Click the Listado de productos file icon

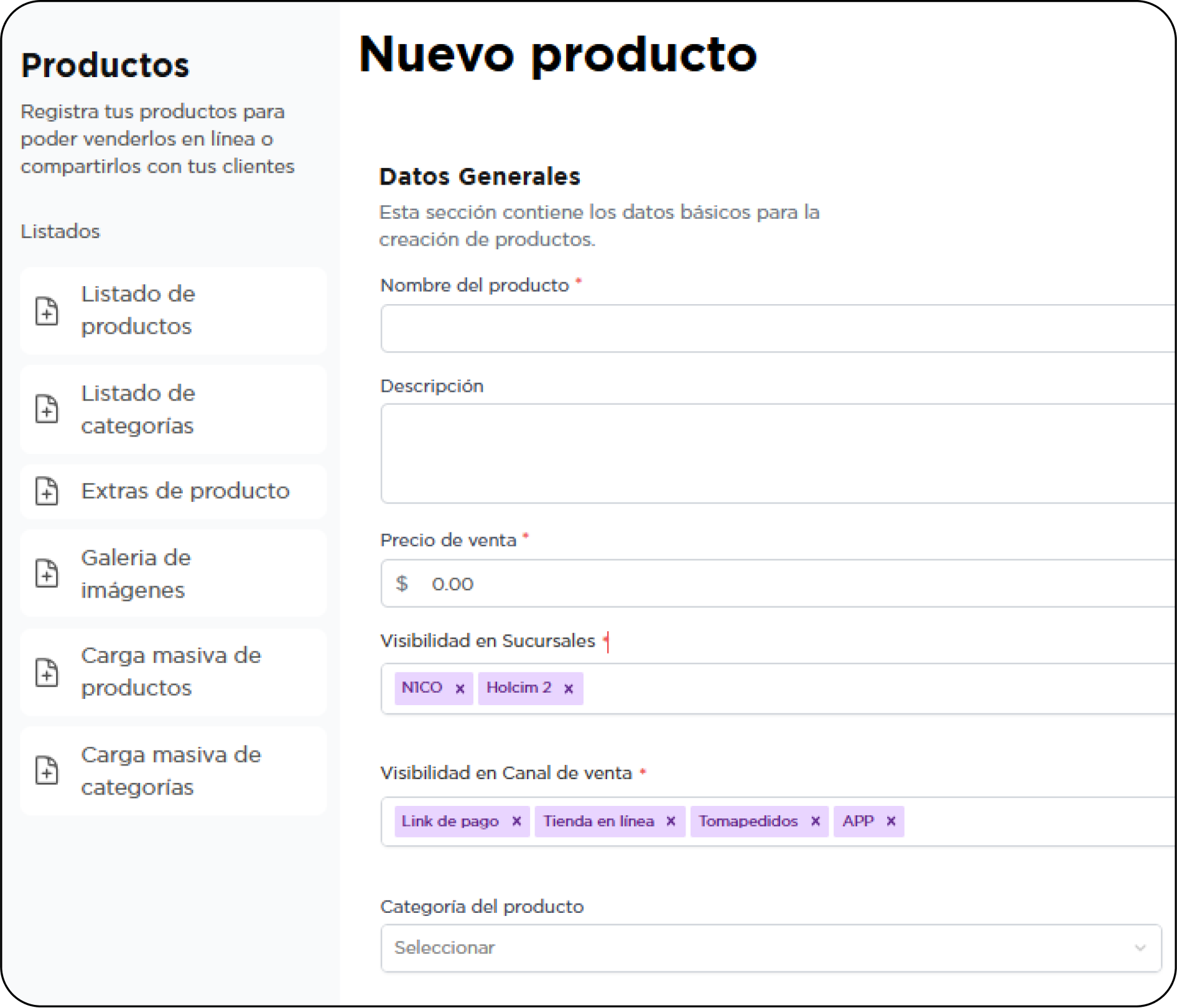[47, 311]
